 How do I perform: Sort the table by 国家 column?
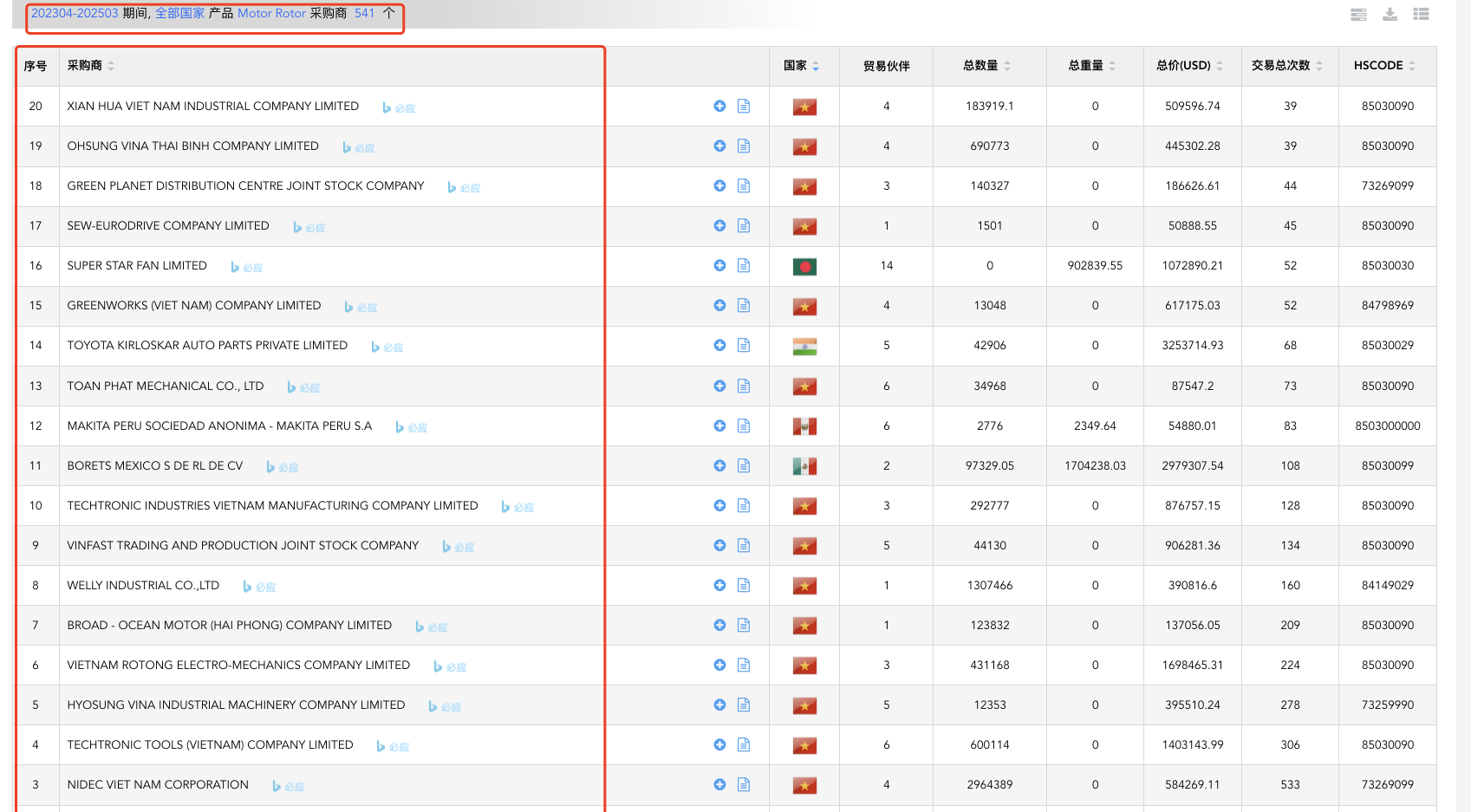(801, 66)
